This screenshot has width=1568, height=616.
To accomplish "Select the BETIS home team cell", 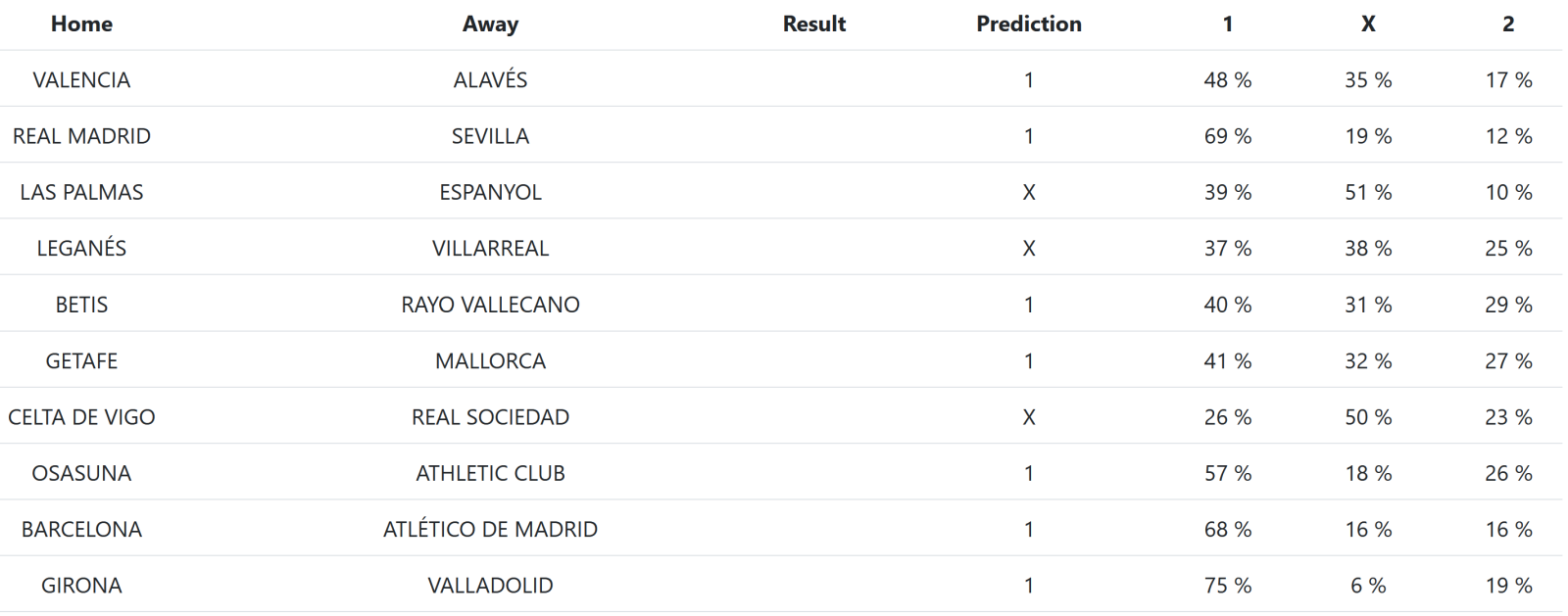I will coord(81,305).
